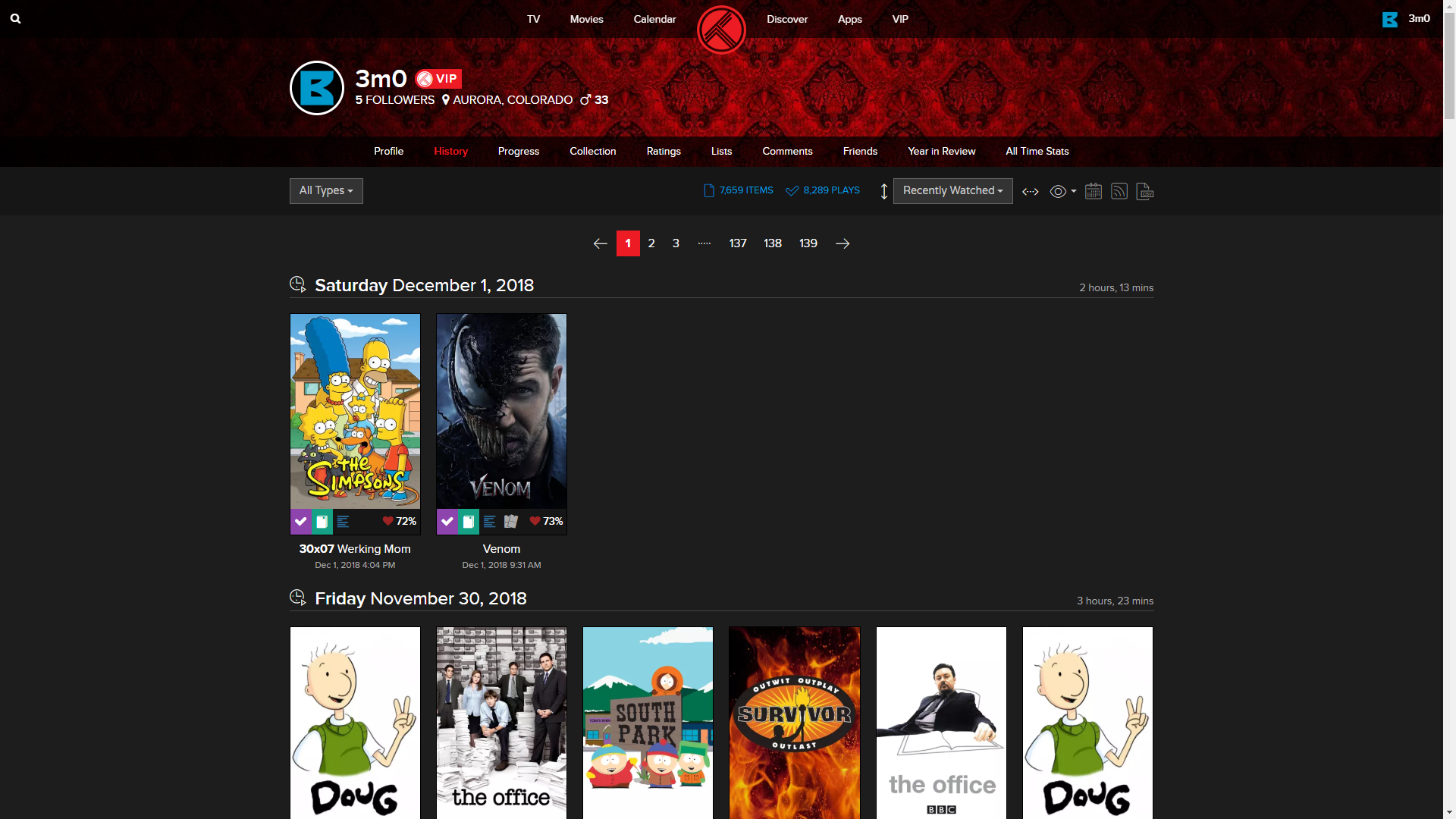
Task: Switch to the Comments tab
Action: coord(787,152)
